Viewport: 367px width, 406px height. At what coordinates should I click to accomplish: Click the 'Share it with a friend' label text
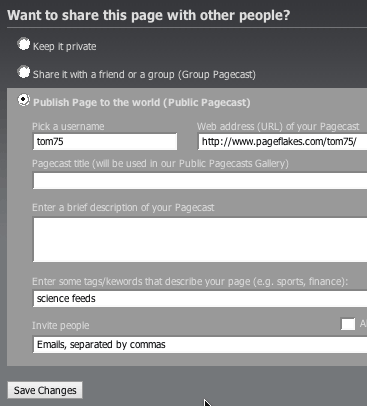tap(144, 74)
